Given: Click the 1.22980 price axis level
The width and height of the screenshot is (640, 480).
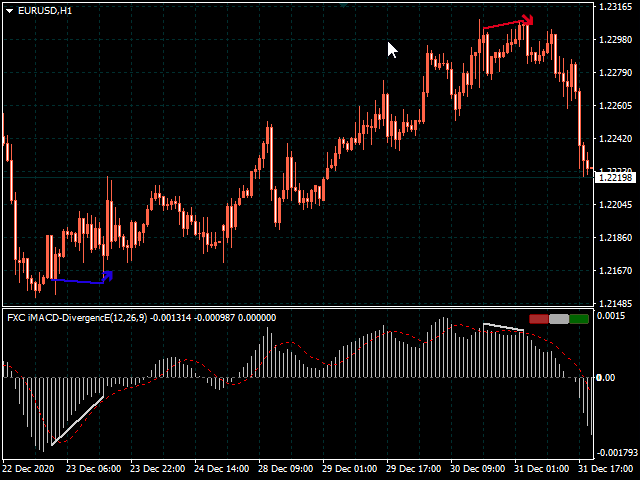Looking at the screenshot, I should click(615, 40).
